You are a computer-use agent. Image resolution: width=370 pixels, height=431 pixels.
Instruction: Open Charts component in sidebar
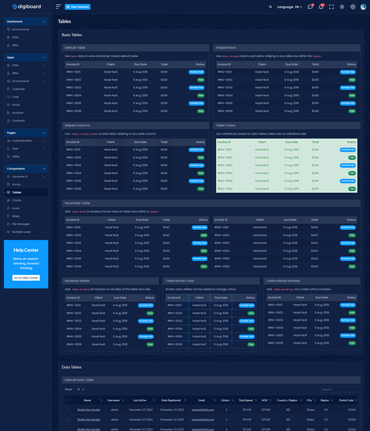point(26,200)
